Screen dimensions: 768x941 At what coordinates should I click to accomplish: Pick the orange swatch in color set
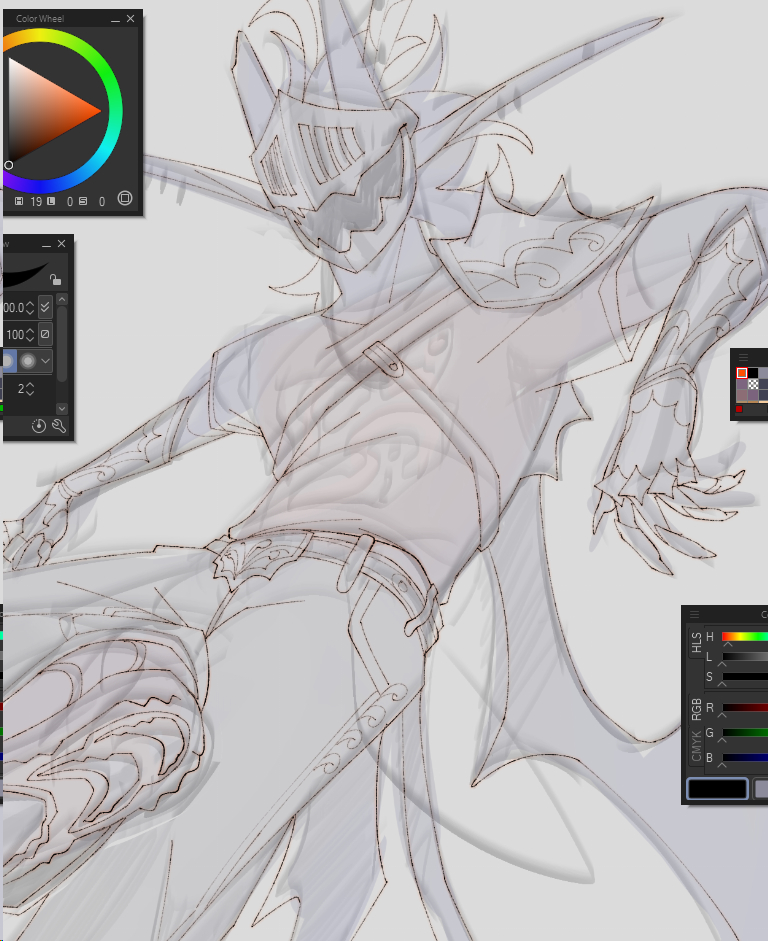pos(742,373)
